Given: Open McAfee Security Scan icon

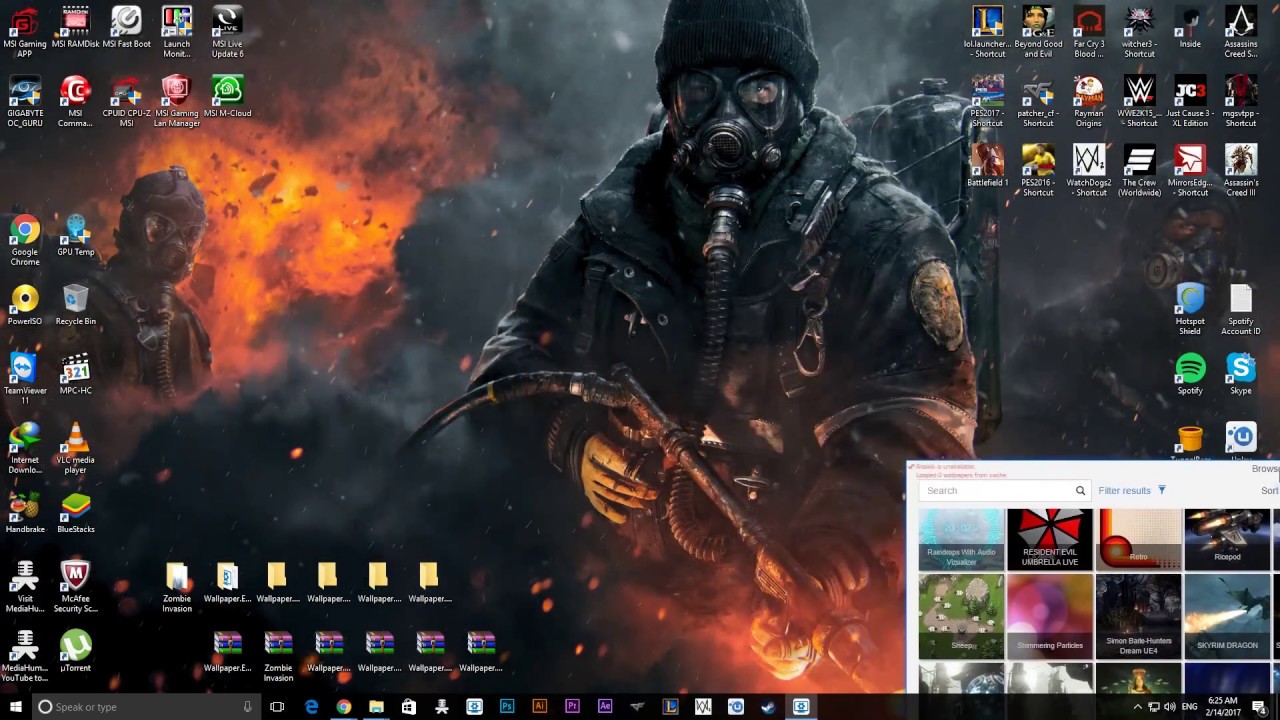Looking at the screenshot, I should 75,587.
